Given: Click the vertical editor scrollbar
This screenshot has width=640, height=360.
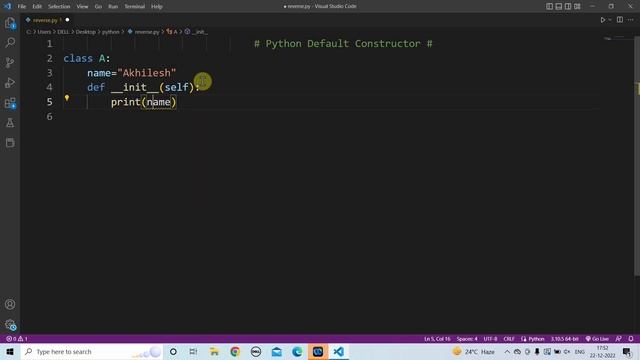Looking at the screenshot, I should pos(637,155).
